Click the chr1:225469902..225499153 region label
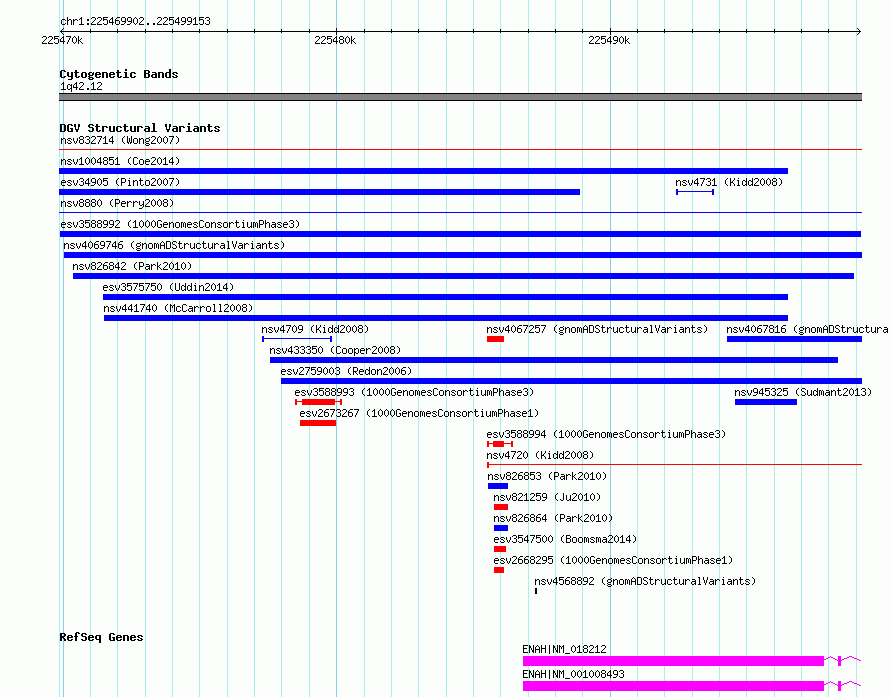The width and height of the screenshot is (890, 697). [135, 21]
